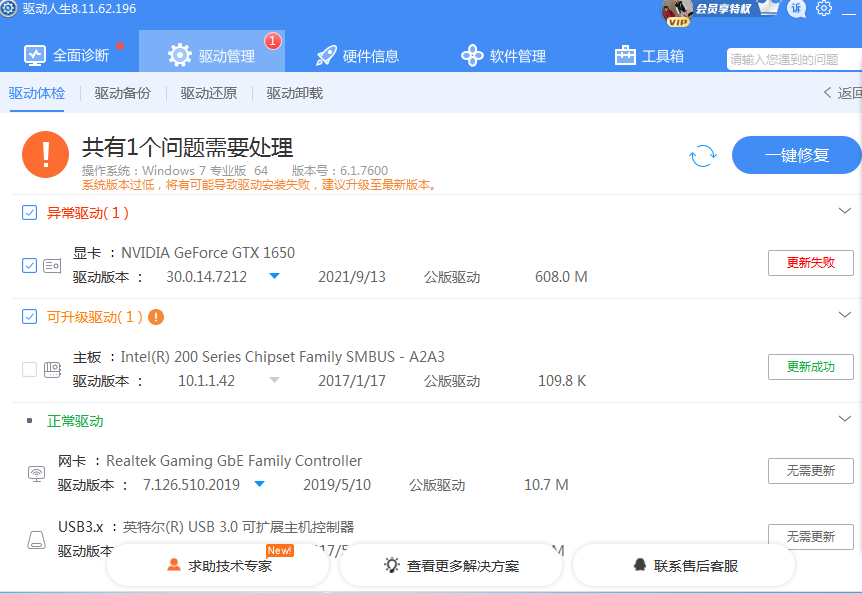This screenshot has width=862, height=593.
Task: Select the 异常驱动(1) section title
Action: [88, 213]
